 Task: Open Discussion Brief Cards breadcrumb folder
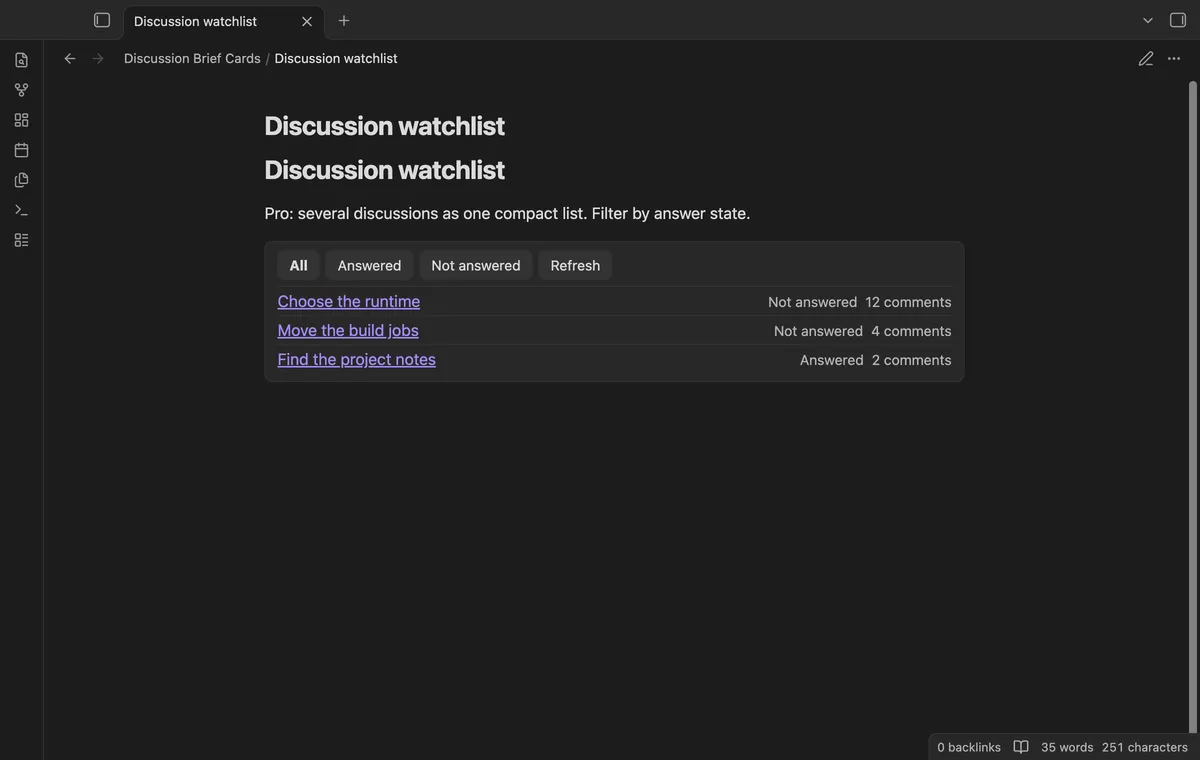pyautogui.click(x=192, y=58)
